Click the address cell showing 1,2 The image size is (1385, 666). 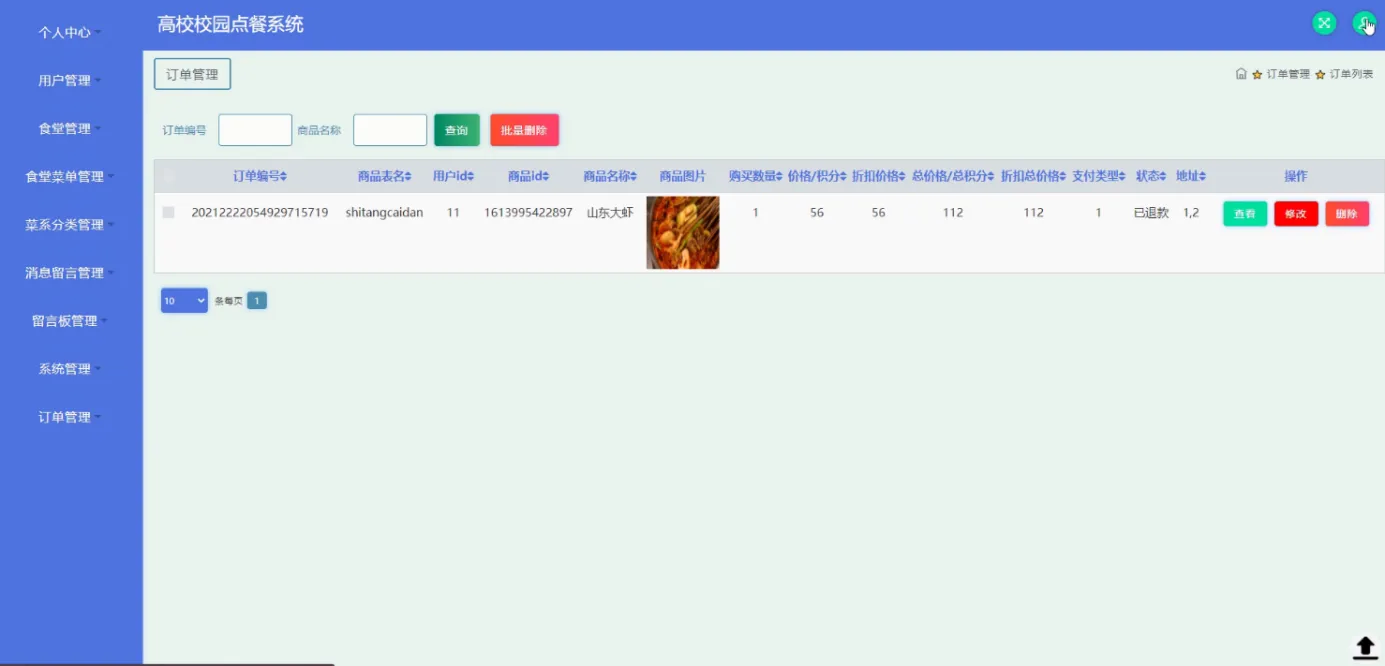[x=1191, y=212]
